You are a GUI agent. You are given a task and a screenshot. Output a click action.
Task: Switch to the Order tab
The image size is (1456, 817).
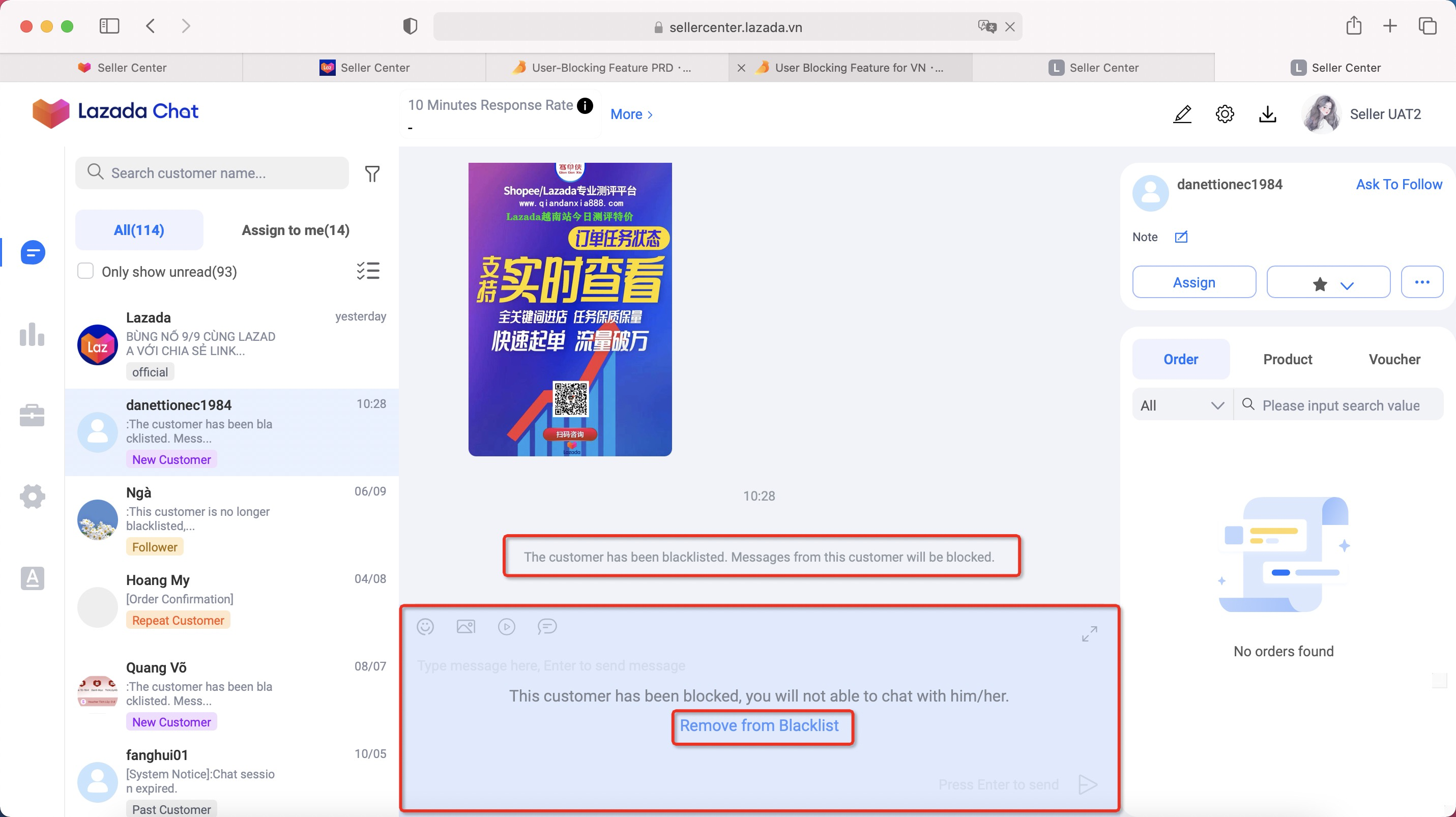[1181, 359]
